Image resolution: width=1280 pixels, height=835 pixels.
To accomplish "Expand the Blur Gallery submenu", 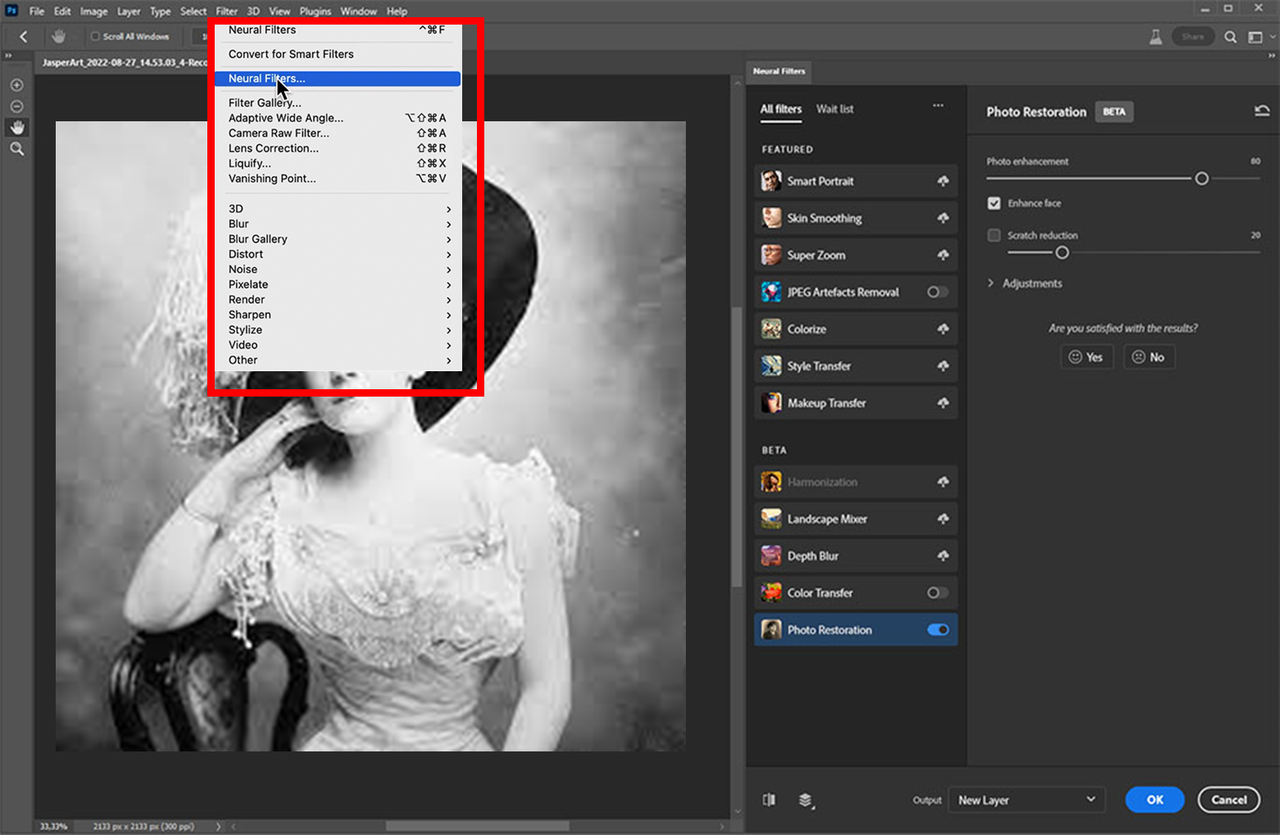I will click(x=257, y=239).
